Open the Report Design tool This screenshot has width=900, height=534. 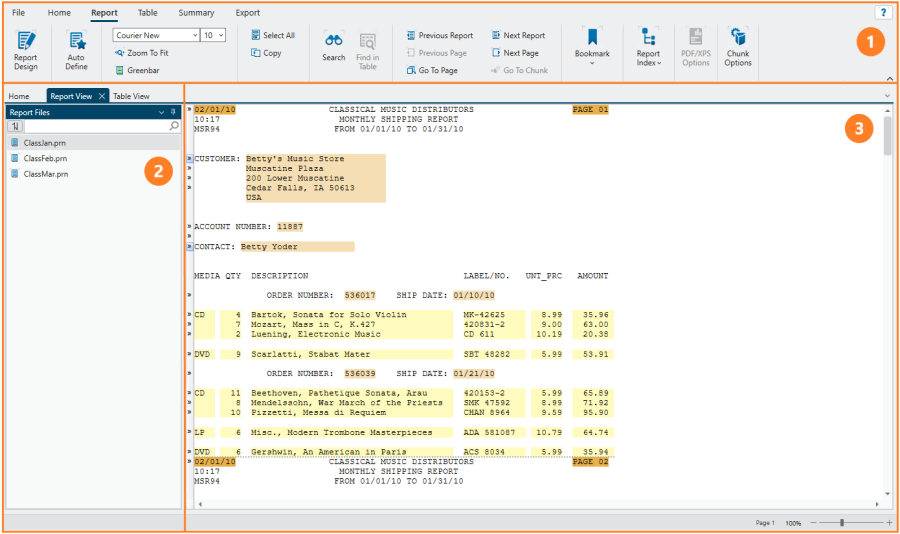coord(26,50)
